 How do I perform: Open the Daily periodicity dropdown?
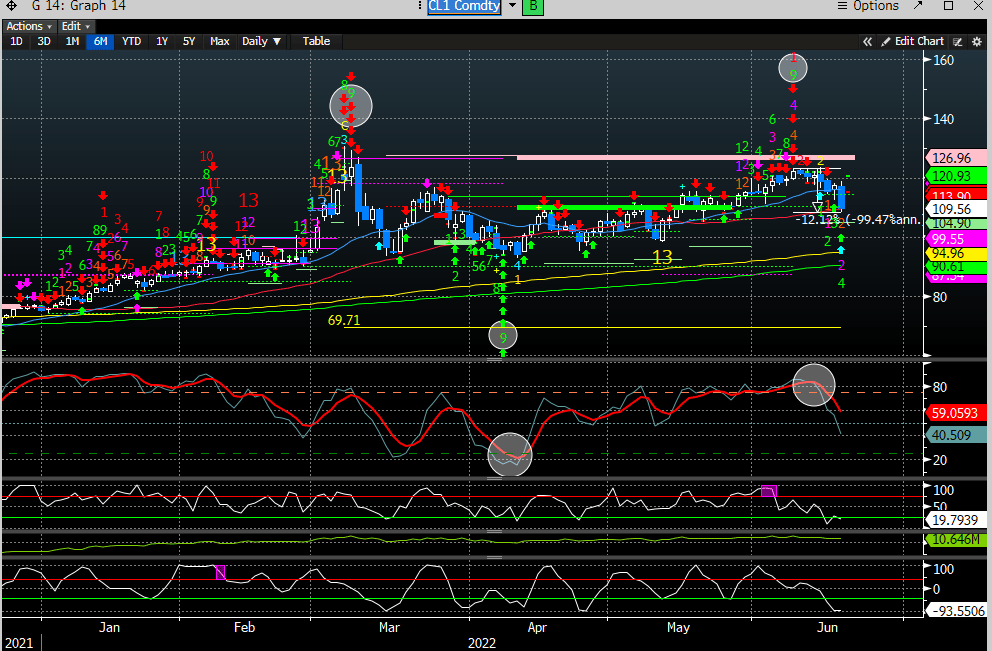[262, 41]
